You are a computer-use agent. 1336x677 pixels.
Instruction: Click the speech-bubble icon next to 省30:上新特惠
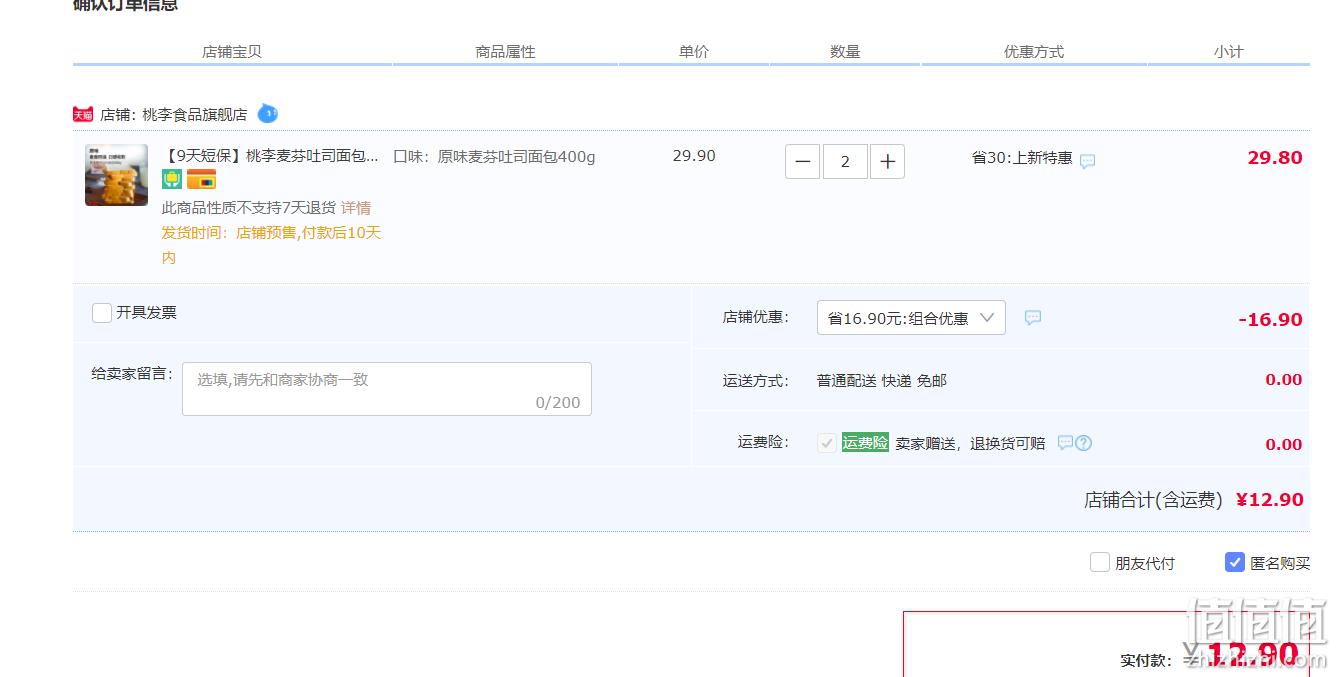click(x=1087, y=160)
